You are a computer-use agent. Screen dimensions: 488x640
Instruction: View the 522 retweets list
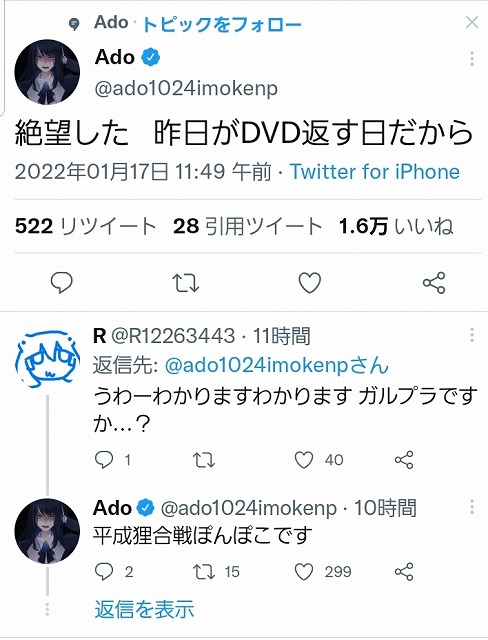86,226
